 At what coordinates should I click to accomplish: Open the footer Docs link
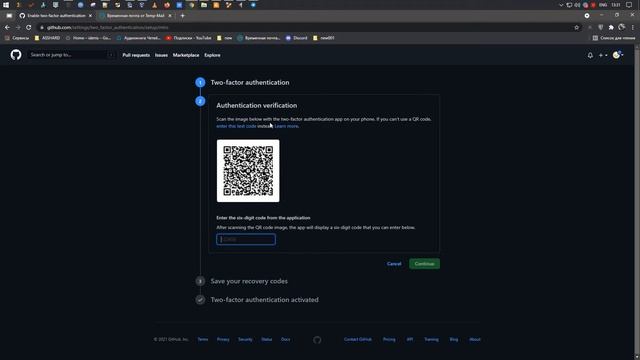pyautogui.click(x=285, y=339)
